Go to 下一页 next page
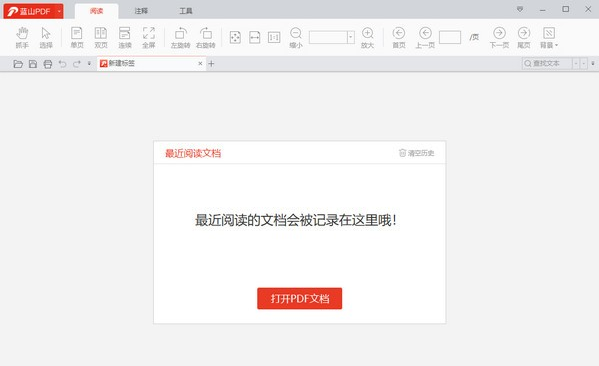This screenshot has height=366, width=599. [x=499, y=37]
